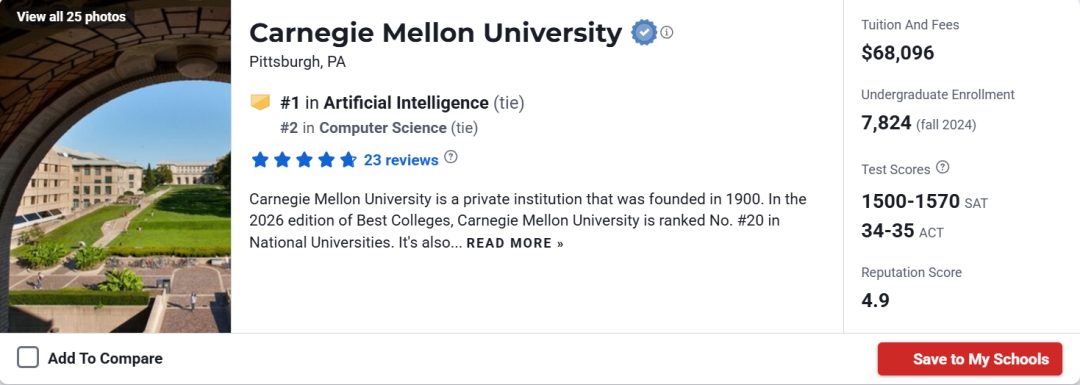Viewport: 1080px width, 385px height.
Task: Open the info icon beside verified badge
Action: point(667,32)
